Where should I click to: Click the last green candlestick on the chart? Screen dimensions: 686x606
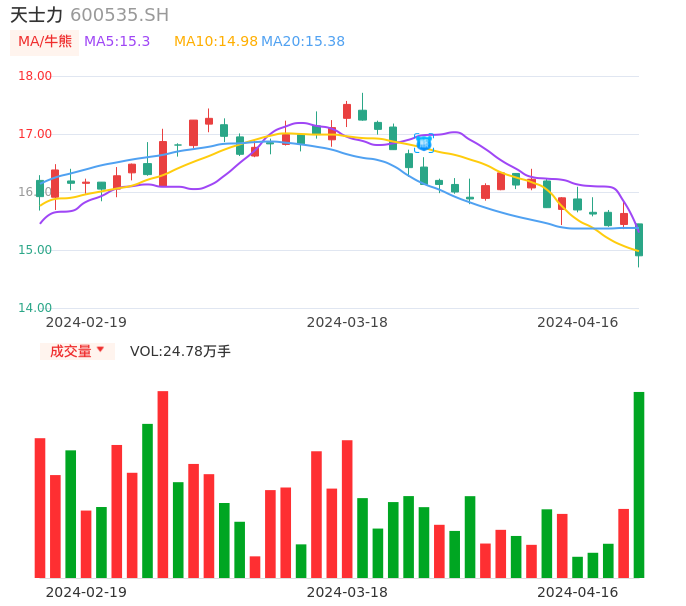tap(639, 240)
